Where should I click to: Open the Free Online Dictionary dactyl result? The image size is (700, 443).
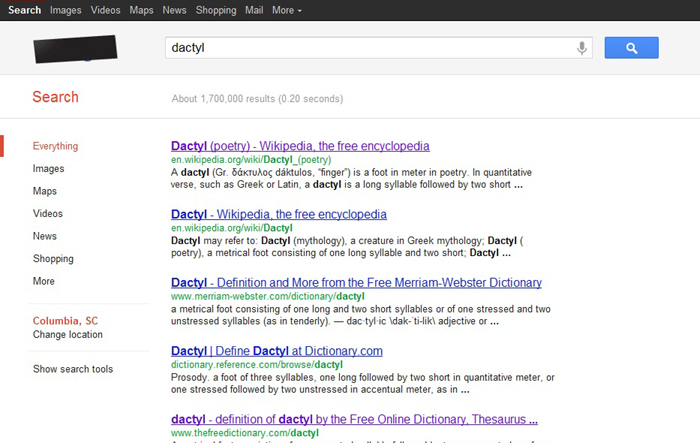(x=354, y=419)
